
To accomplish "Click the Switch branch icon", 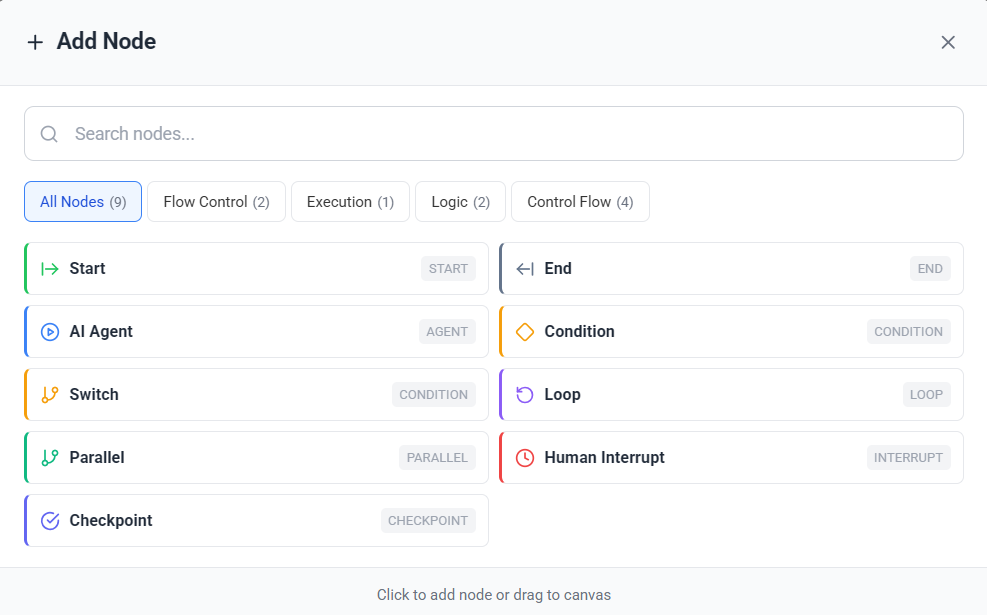I will (x=50, y=395).
